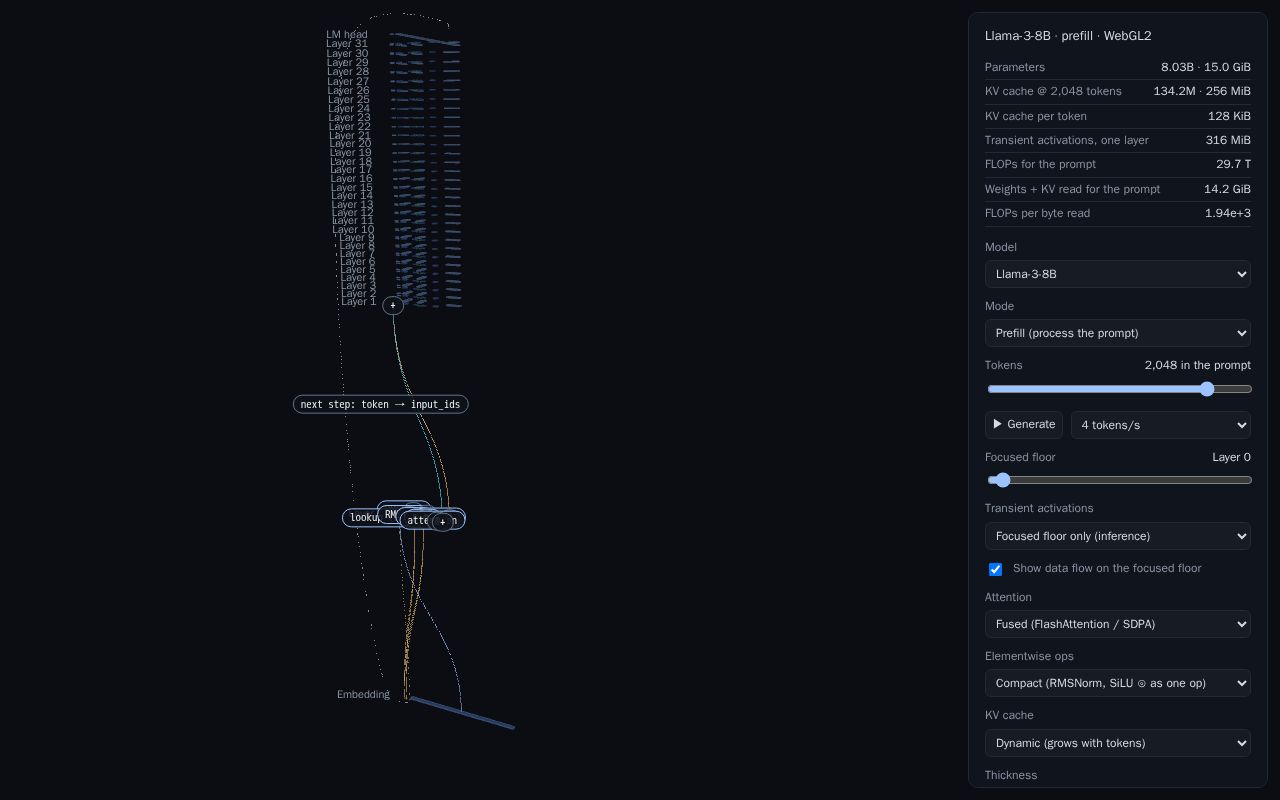
Task: Click the Embedding weight bar in the graph
Action: [x=462, y=713]
